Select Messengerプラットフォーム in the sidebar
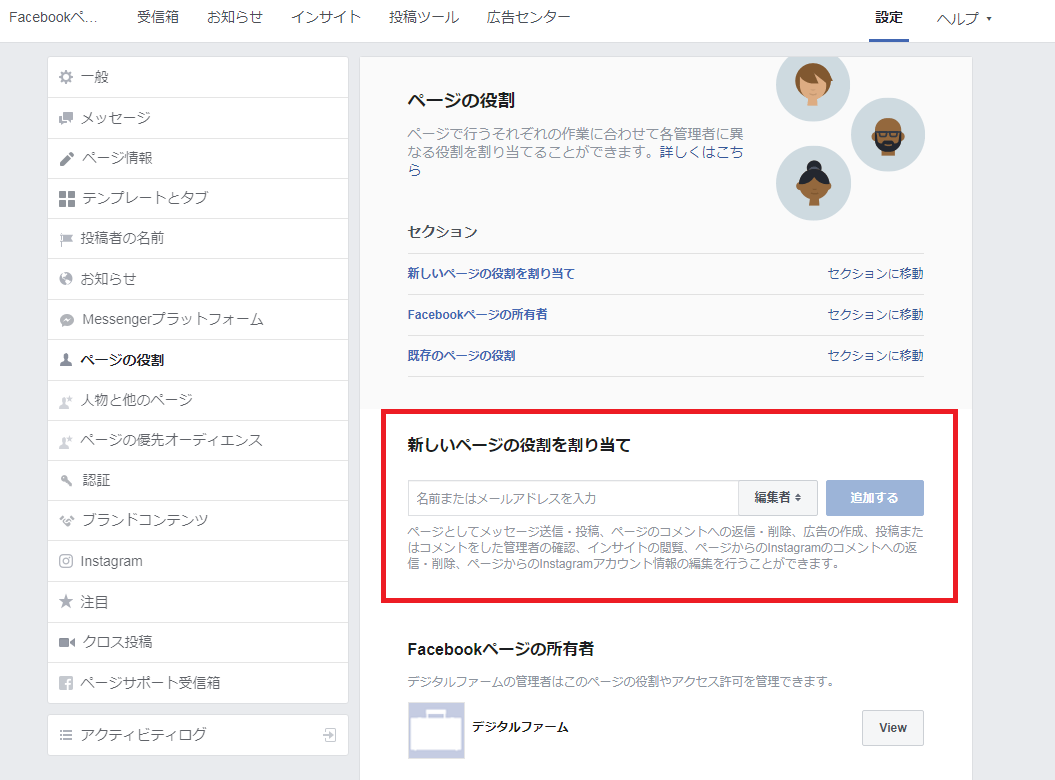This screenshot has width=1055, height=780. 198,320
